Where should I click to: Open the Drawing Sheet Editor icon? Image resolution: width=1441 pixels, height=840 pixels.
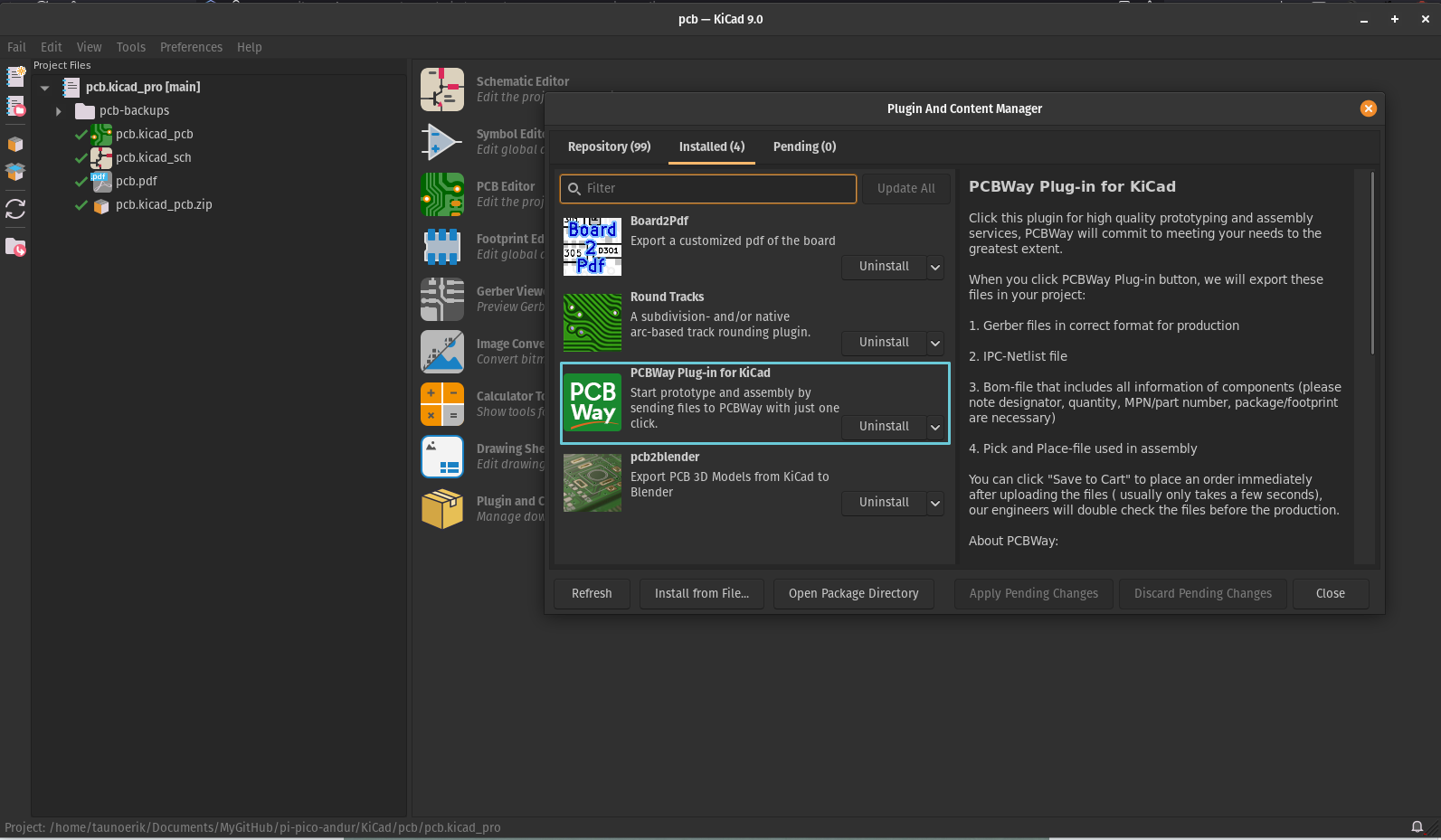(441, 457)
